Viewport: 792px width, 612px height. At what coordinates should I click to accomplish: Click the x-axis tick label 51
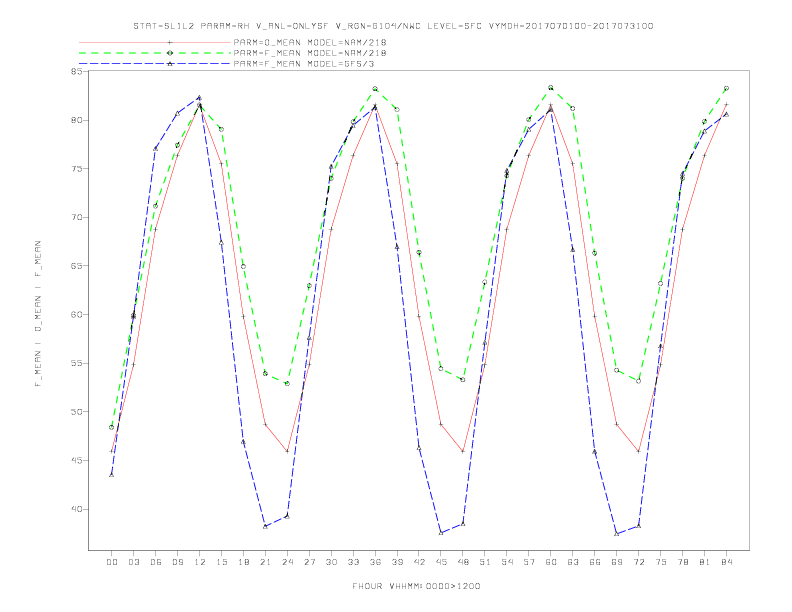point(485,562)
